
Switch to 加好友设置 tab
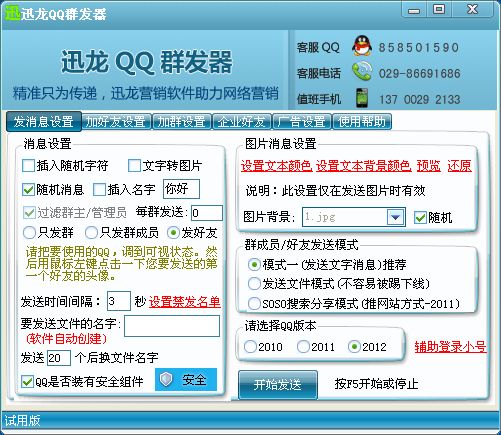pos(116,122)
